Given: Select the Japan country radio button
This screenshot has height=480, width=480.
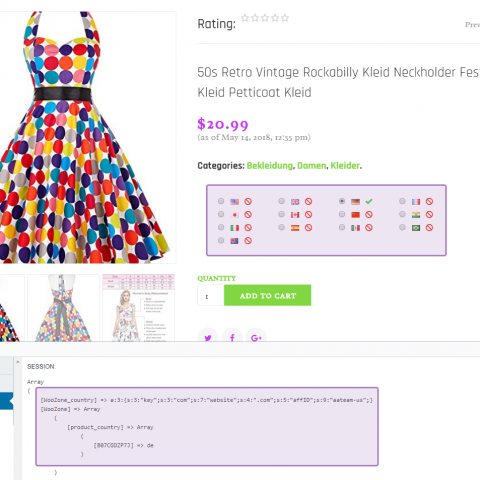Looking at the screenshot, I should [x=221, y=214].
